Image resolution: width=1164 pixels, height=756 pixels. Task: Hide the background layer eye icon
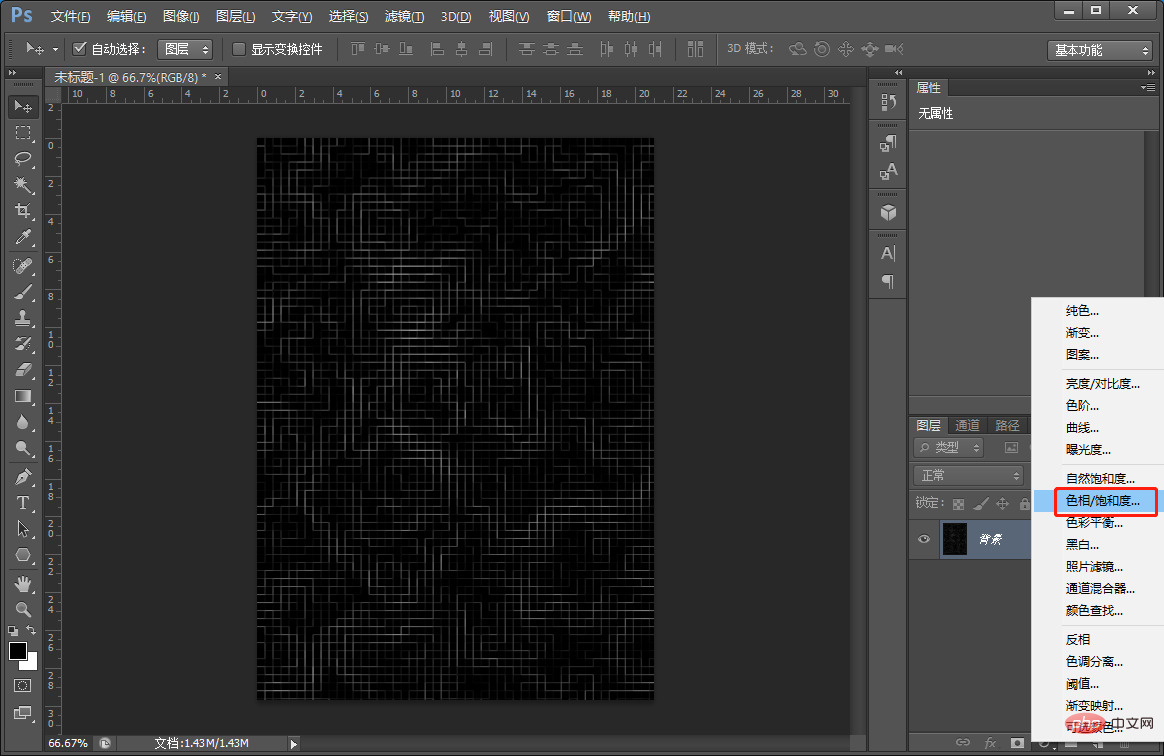(x=923, y=539)
